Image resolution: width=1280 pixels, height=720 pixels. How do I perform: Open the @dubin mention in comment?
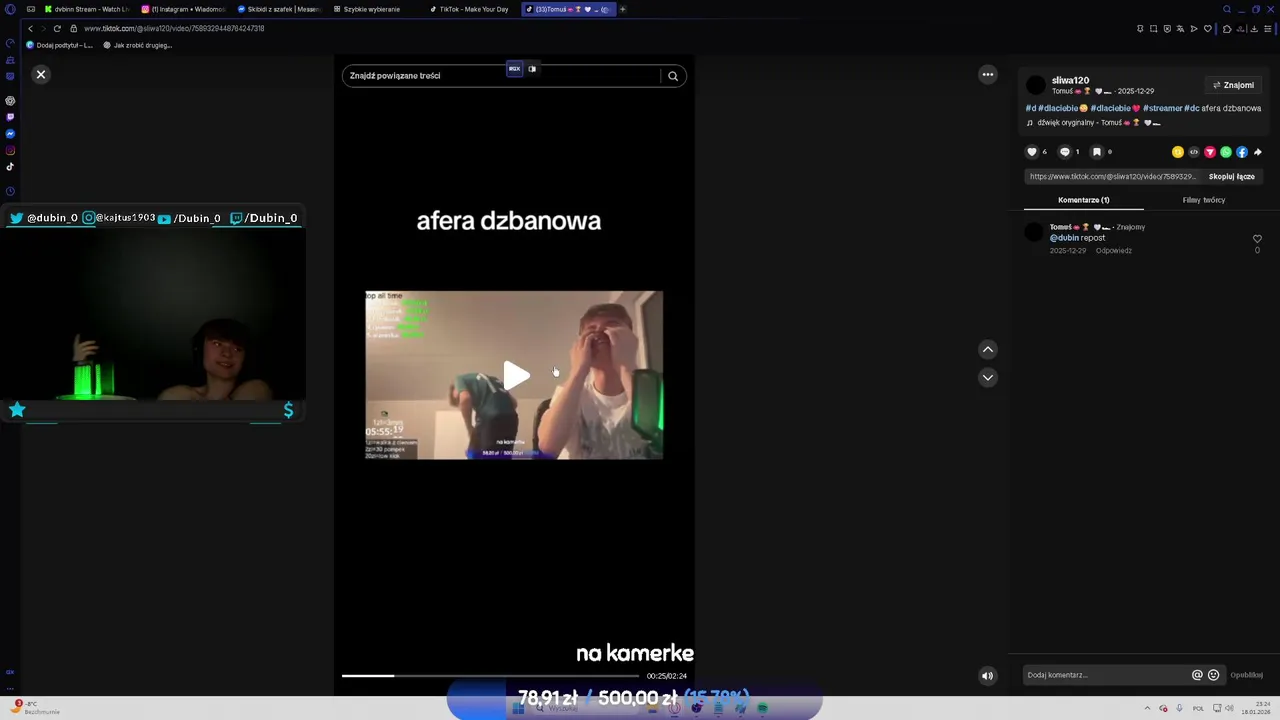tap(1064, 238)
